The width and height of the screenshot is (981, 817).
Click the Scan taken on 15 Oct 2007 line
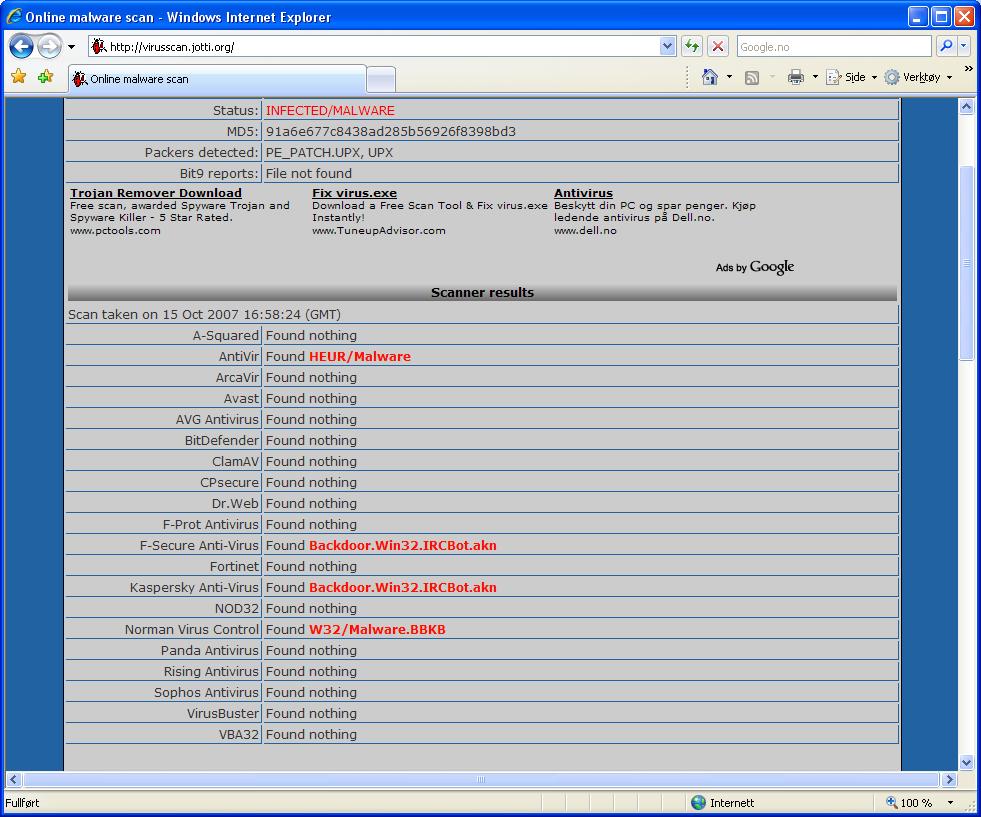204,315
